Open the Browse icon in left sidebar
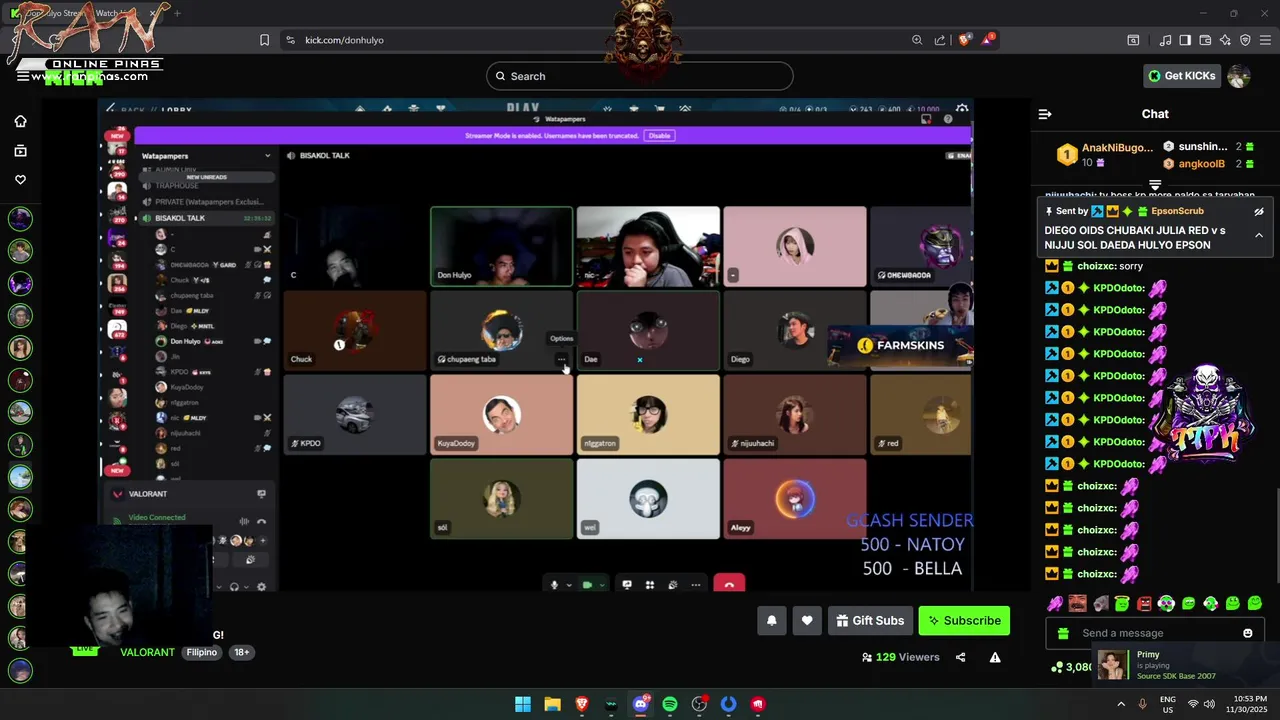This screenshot has height=720, width=1280. pos(20,151)
